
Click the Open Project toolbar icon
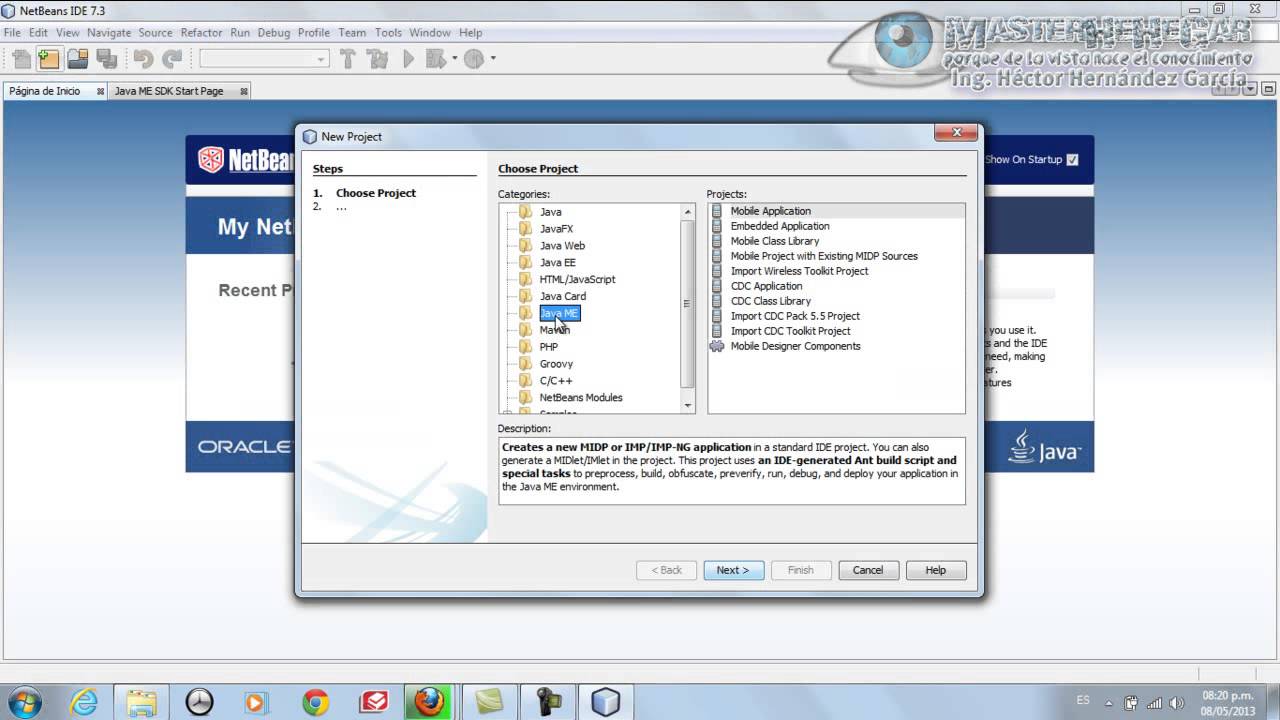[x=78, y=59]
